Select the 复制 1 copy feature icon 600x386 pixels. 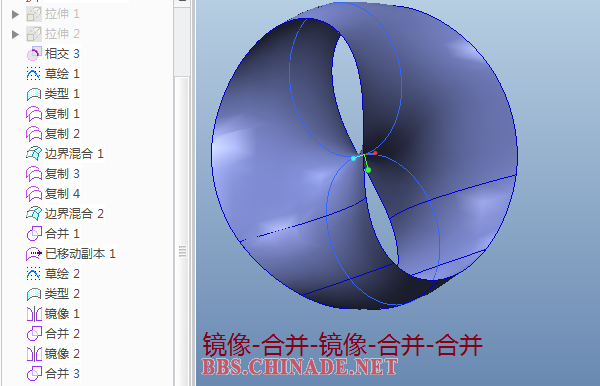[34, 114]
